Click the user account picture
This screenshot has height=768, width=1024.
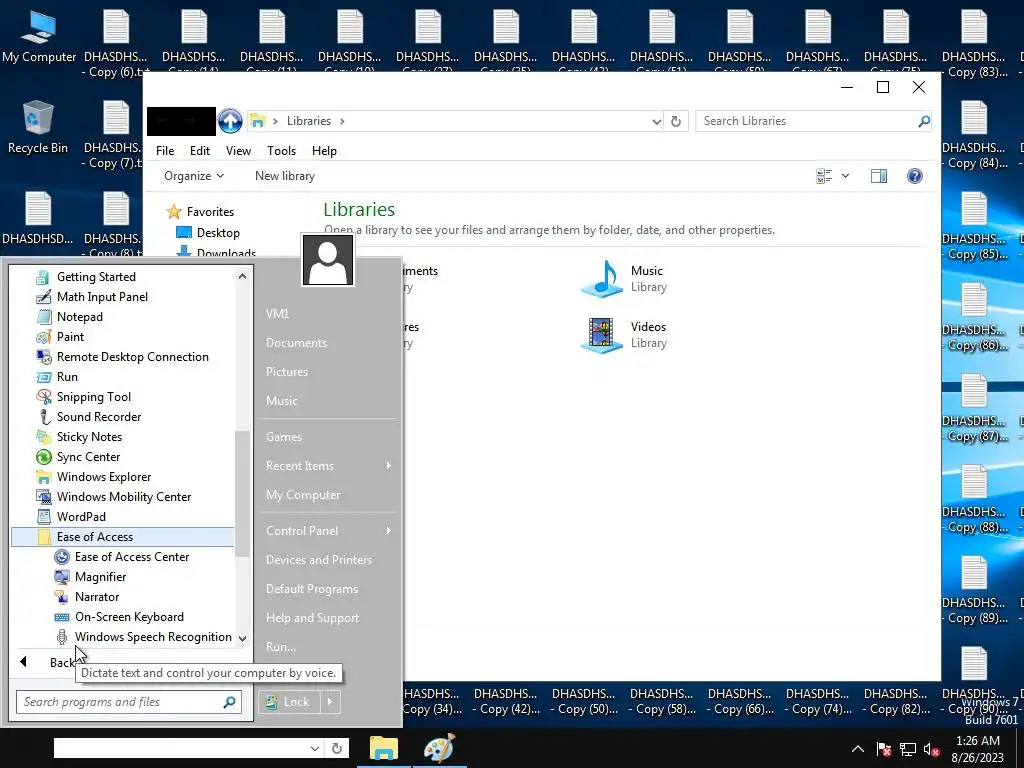tap(328, 260)
